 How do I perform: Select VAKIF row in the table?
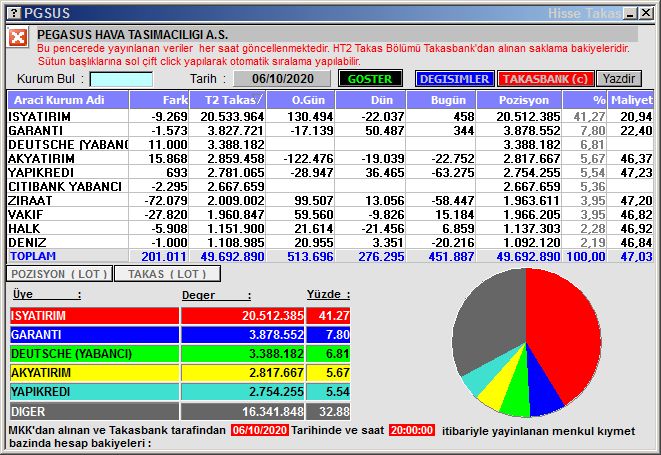[x=330, y=214]
